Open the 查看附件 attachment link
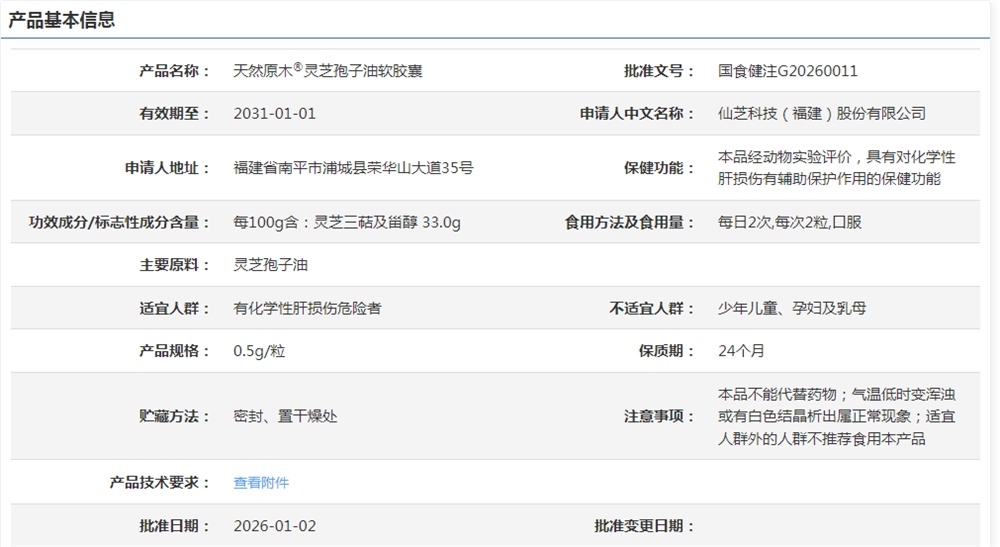Image resolution: width=1000 pixels, height=547 pixels. 261,483
